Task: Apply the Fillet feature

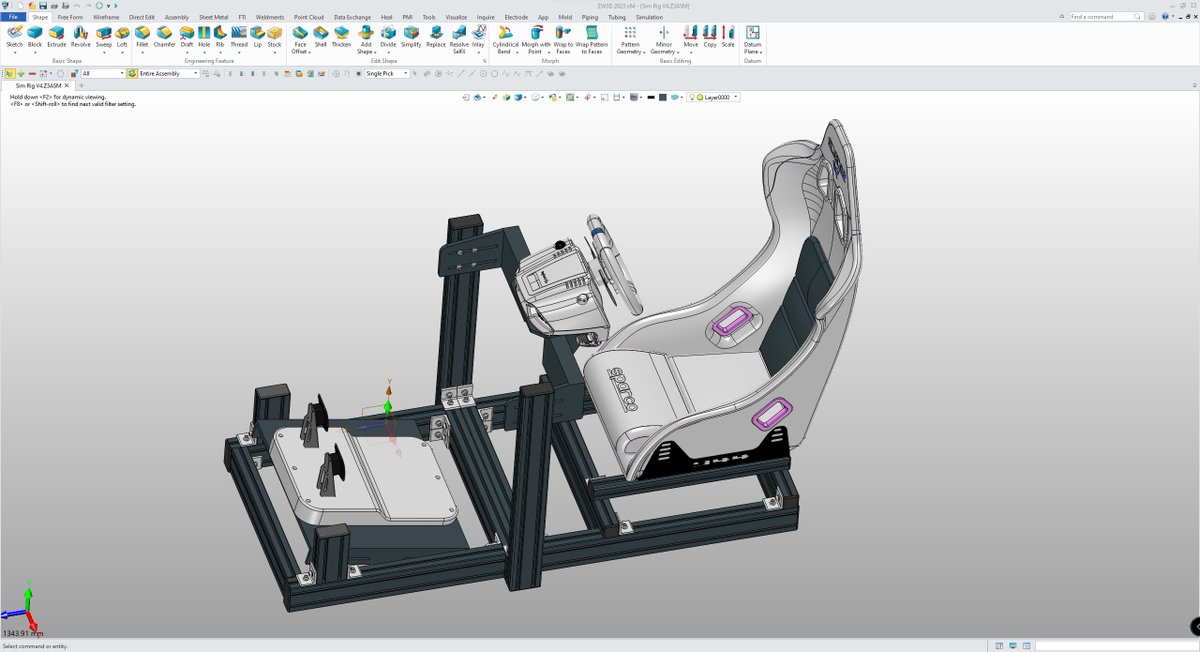Action: coord(142,38)
